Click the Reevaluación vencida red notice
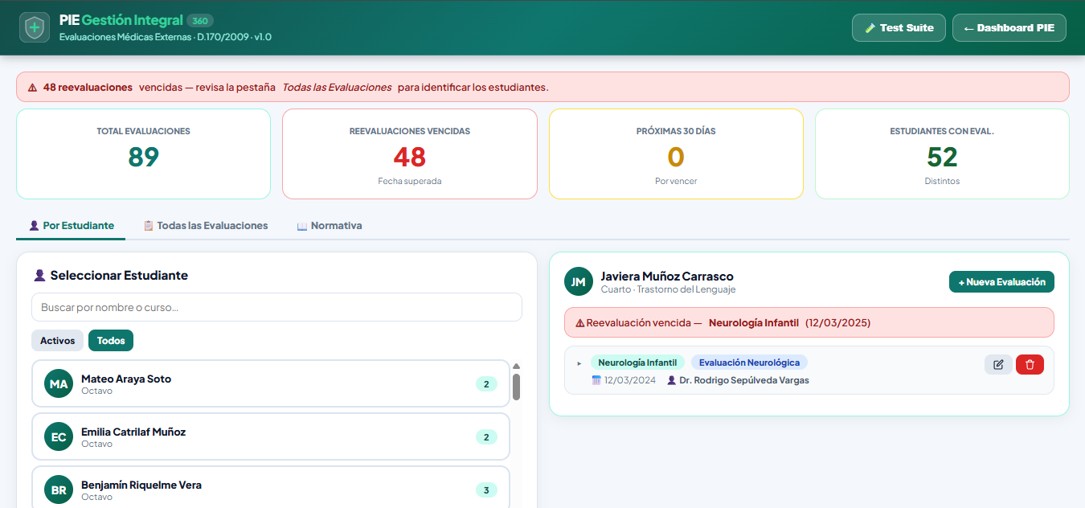The width and height of the screenshot is (1085, 508). coord(809,323)
